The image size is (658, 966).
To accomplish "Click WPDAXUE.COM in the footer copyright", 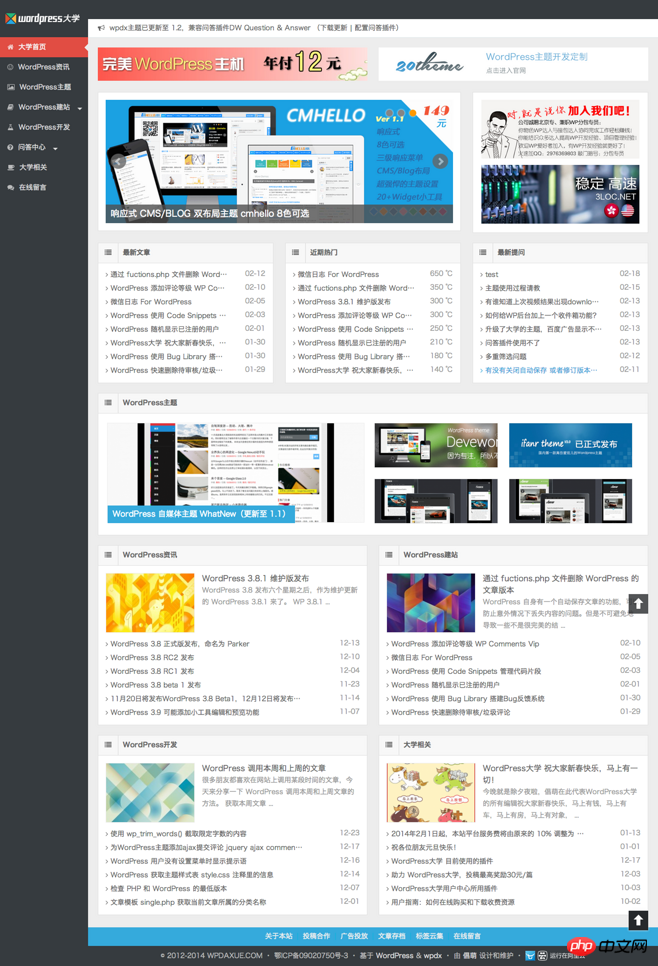I will coord(235,956).
